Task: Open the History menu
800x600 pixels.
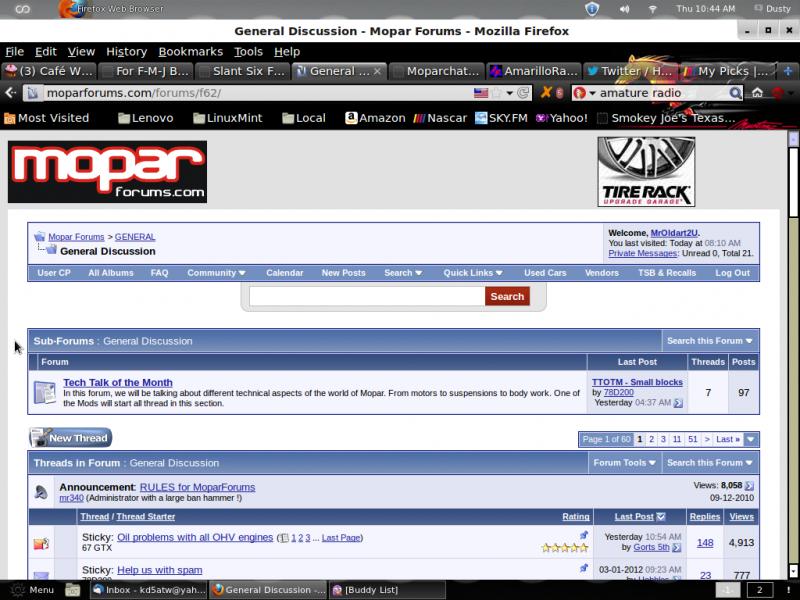Action: 126,52
